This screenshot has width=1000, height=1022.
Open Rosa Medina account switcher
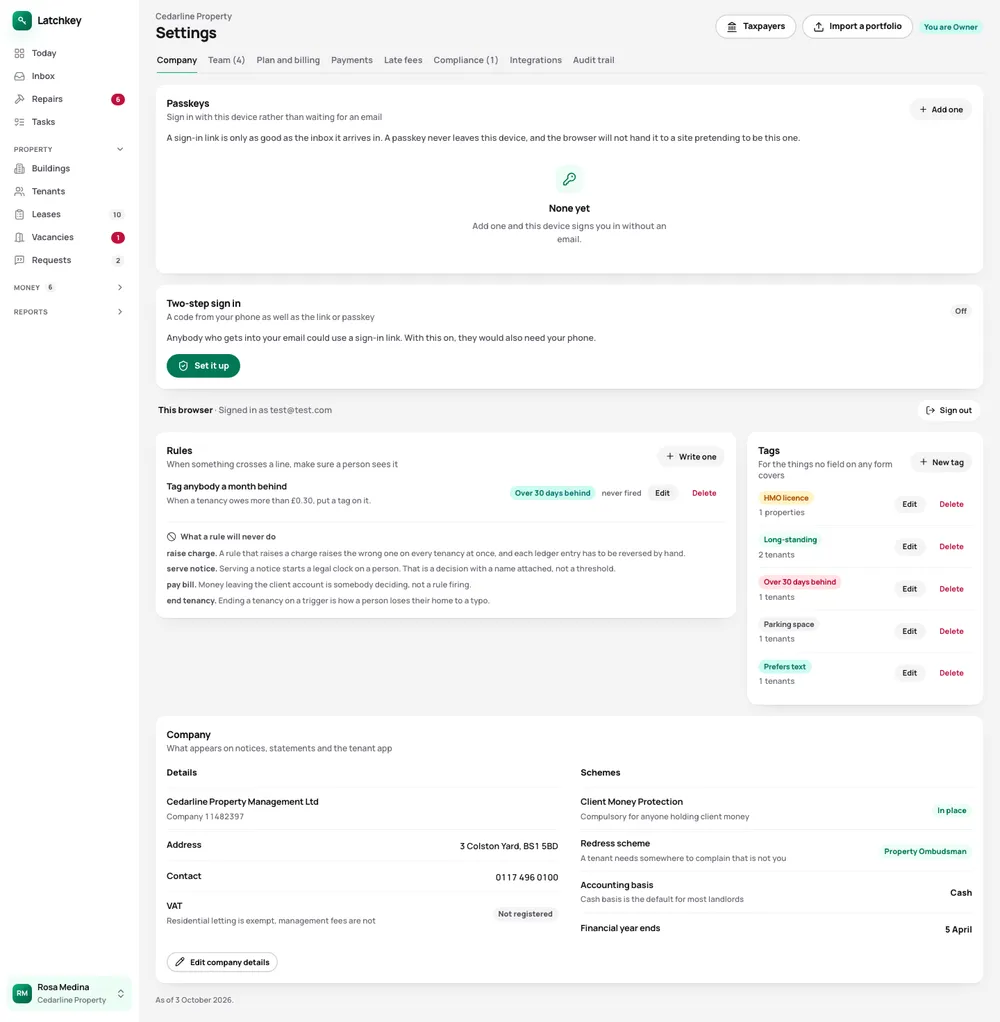point(69,993)
